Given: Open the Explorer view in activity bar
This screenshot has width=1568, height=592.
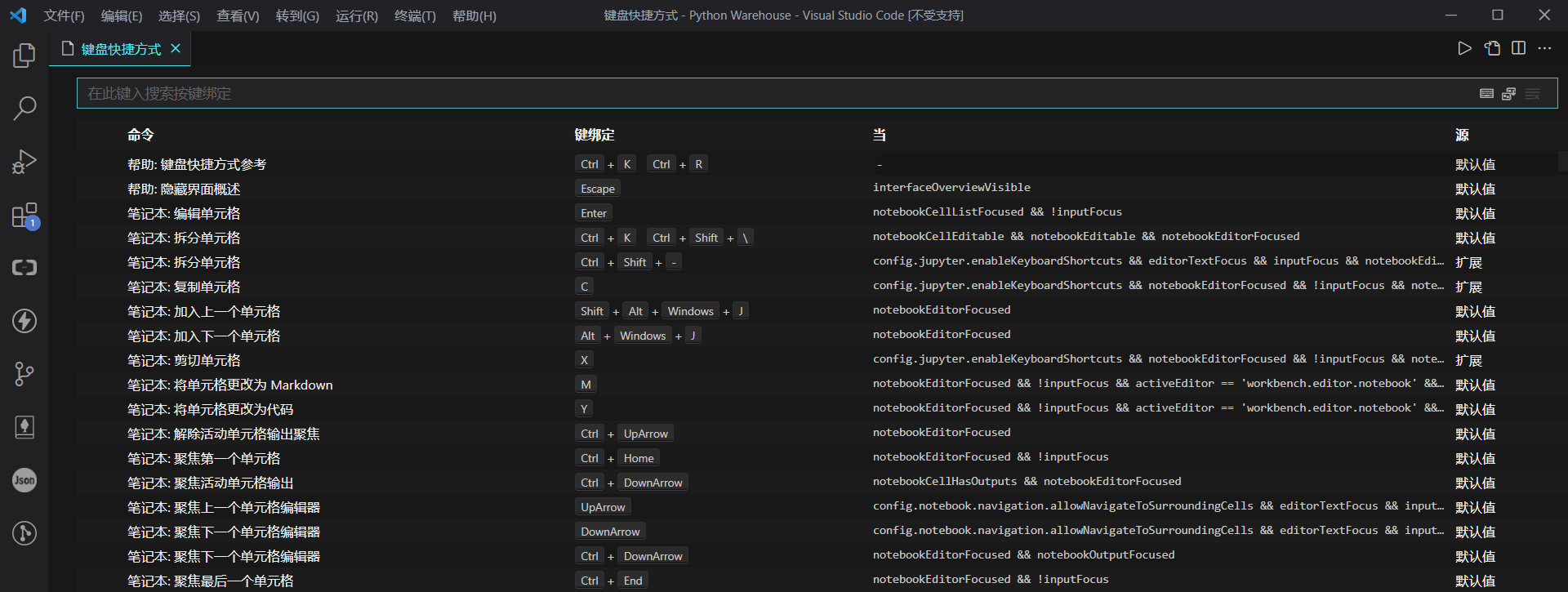Looking at the screenshot, I should click(x=24, y=56).
